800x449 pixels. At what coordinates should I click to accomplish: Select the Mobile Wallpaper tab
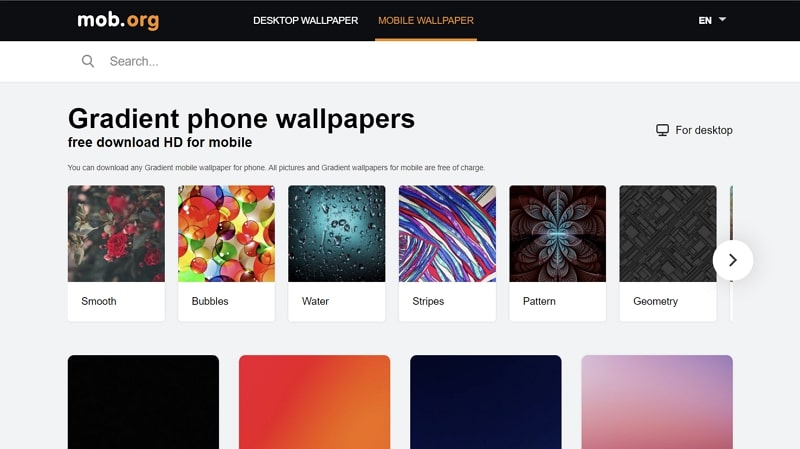click(x=426, y=20)
